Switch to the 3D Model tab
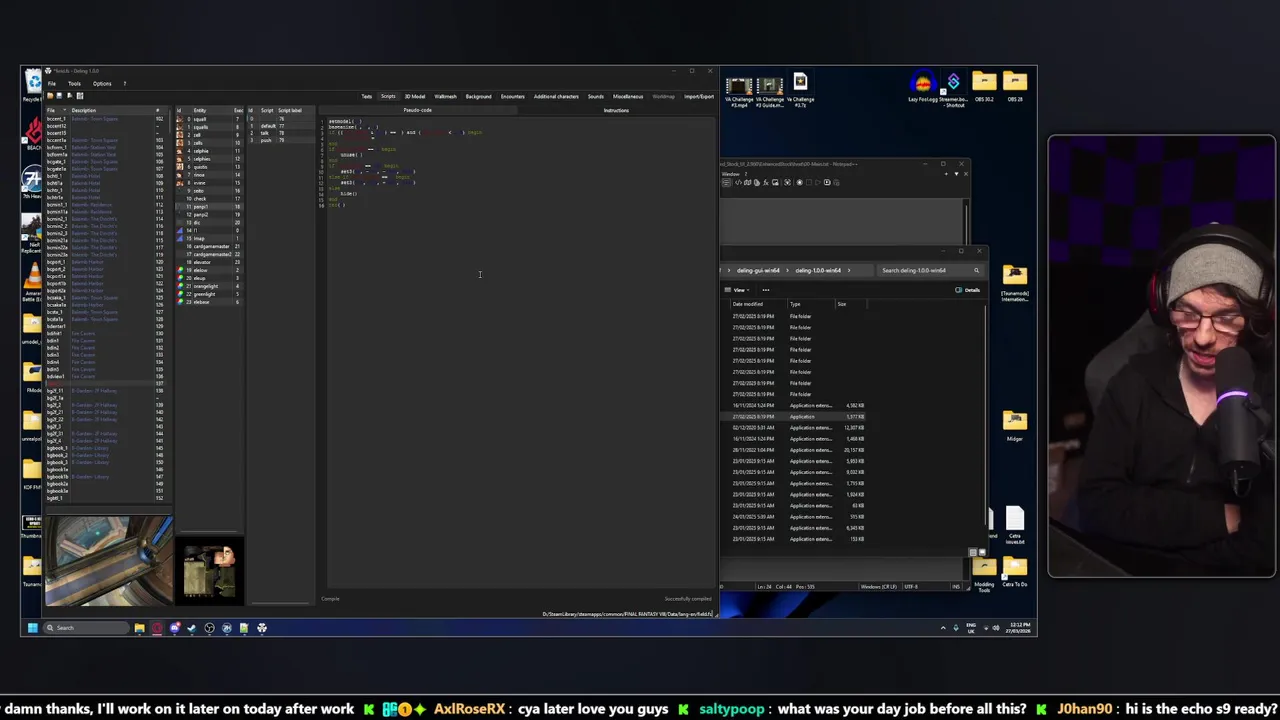The image size is (1280, 720). (415, 97)
